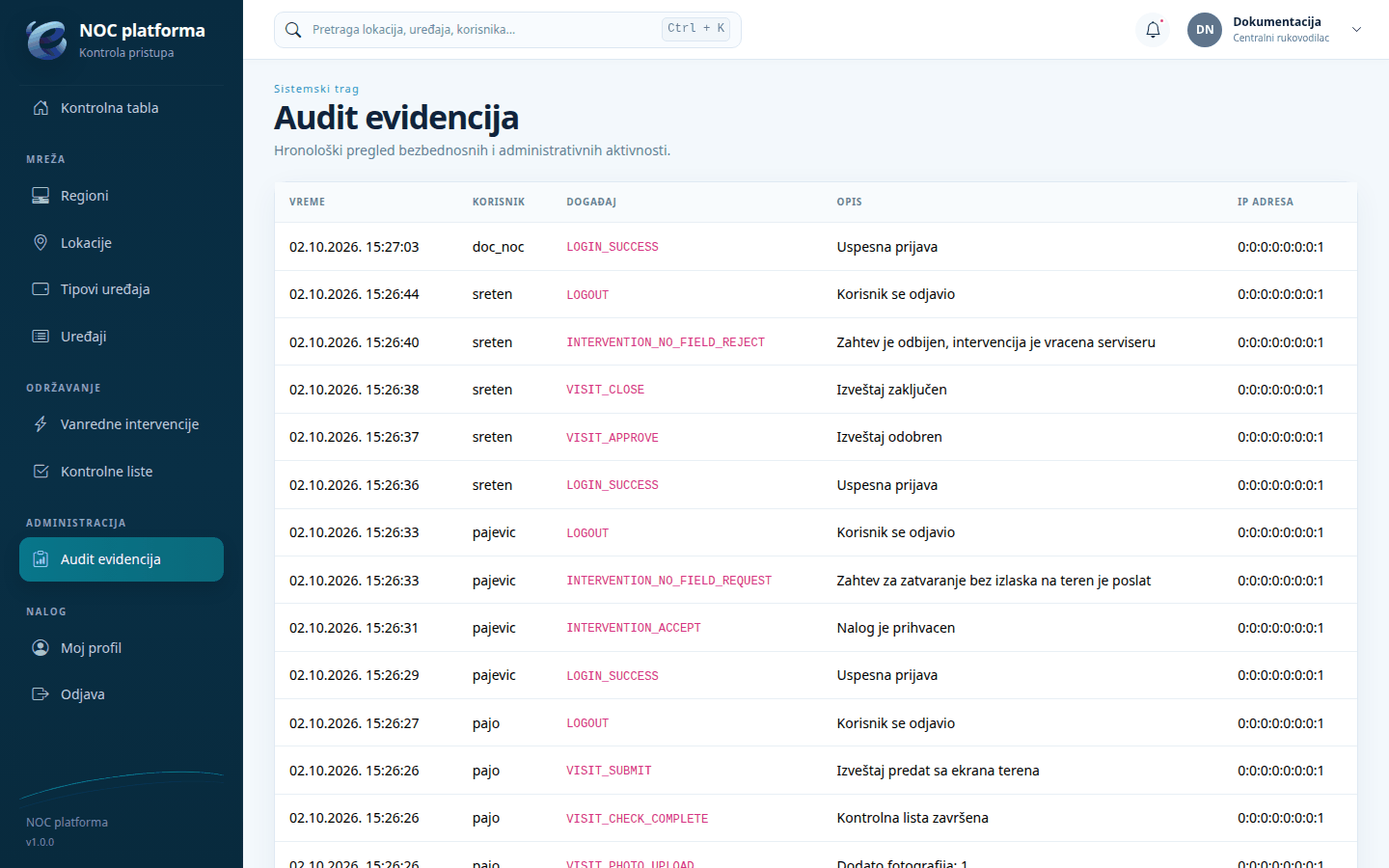Click the Lokacije pin icon
This screenshot has width=1389, height=868.
[41, 243]
